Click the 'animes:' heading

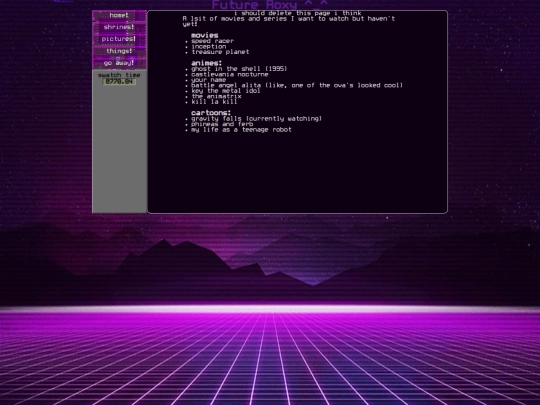point(207,63)
